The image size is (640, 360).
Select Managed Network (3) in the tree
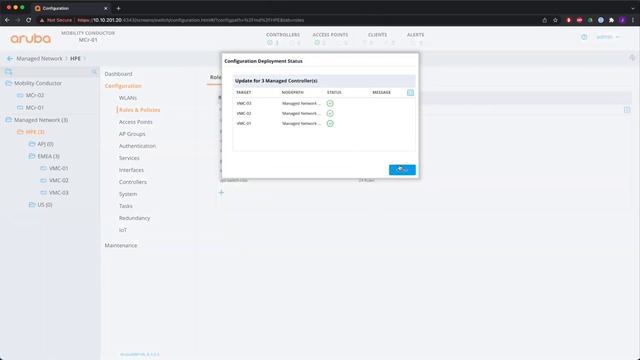click(41, 120)
